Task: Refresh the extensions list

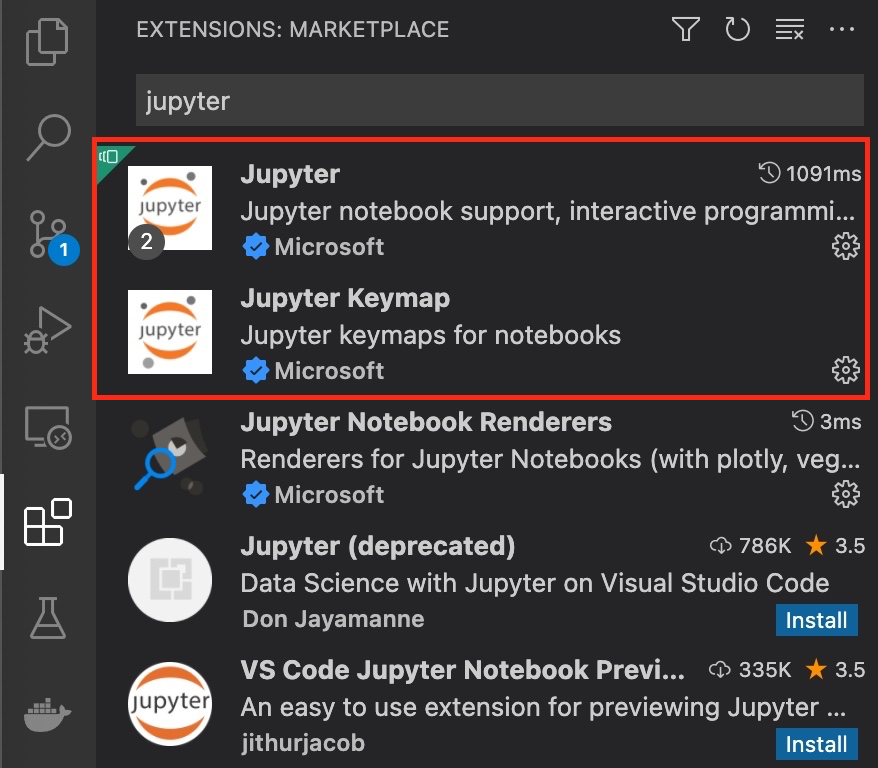Action: pyautogui.click(x=738, y=30)
